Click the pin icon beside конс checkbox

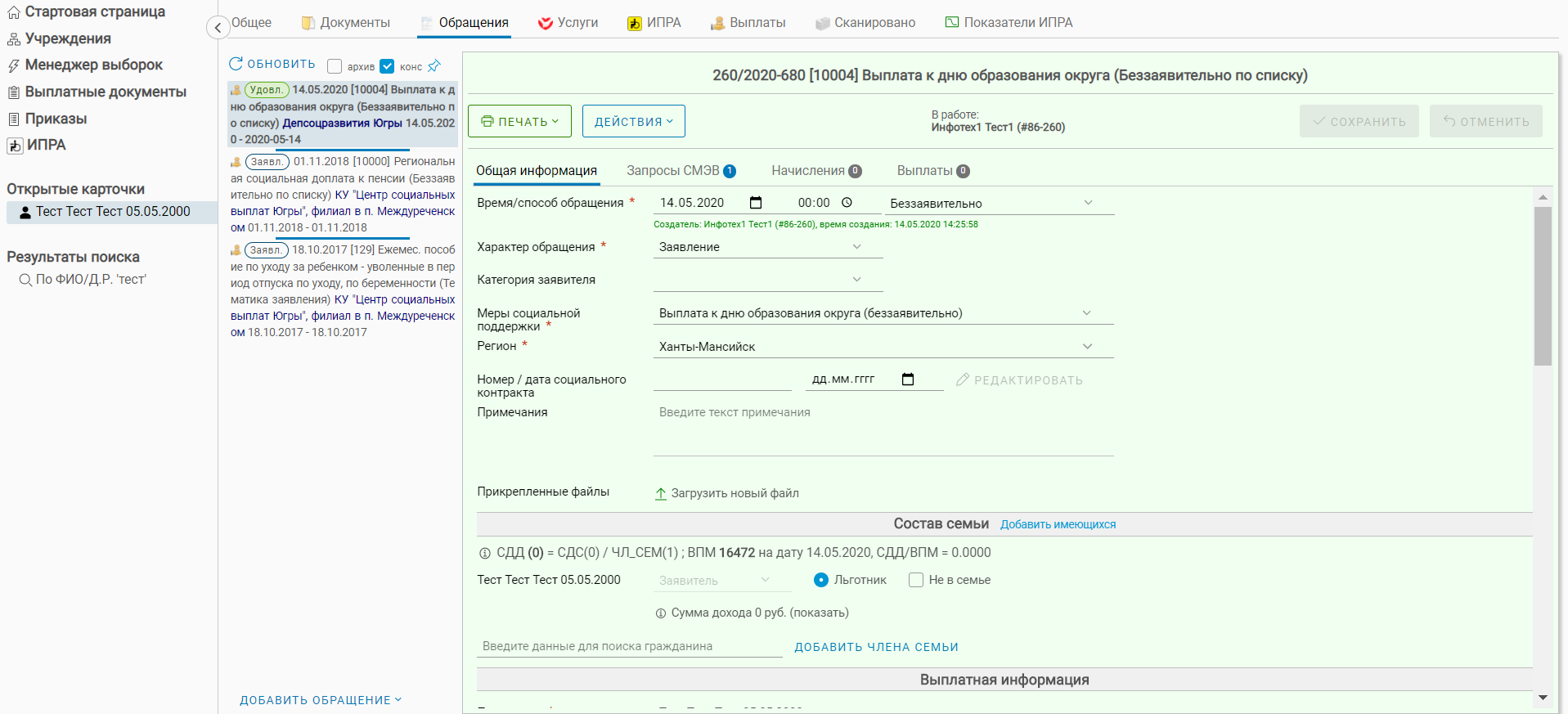pos(434,65)
